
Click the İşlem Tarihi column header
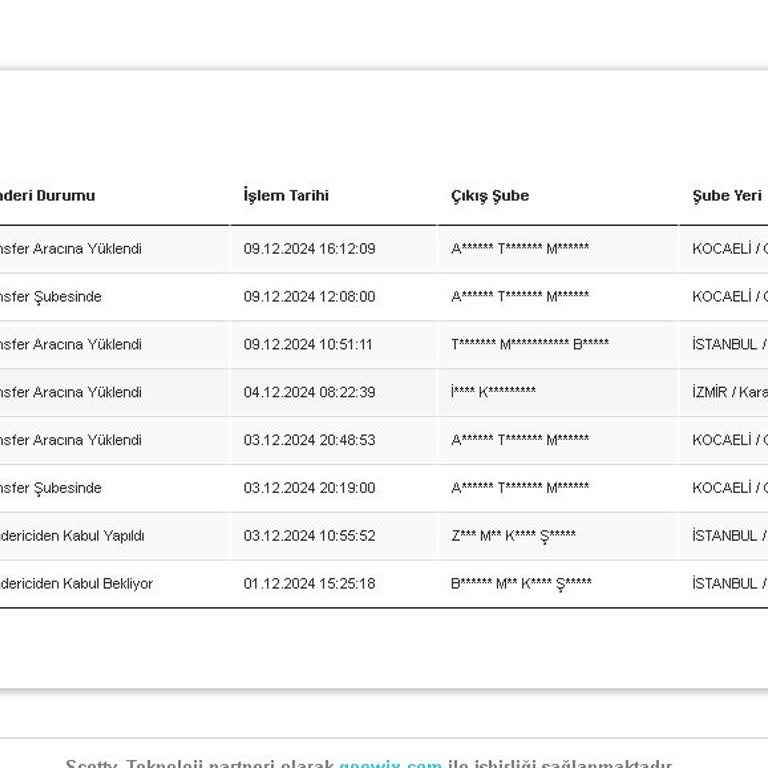[x=286, y=196]
